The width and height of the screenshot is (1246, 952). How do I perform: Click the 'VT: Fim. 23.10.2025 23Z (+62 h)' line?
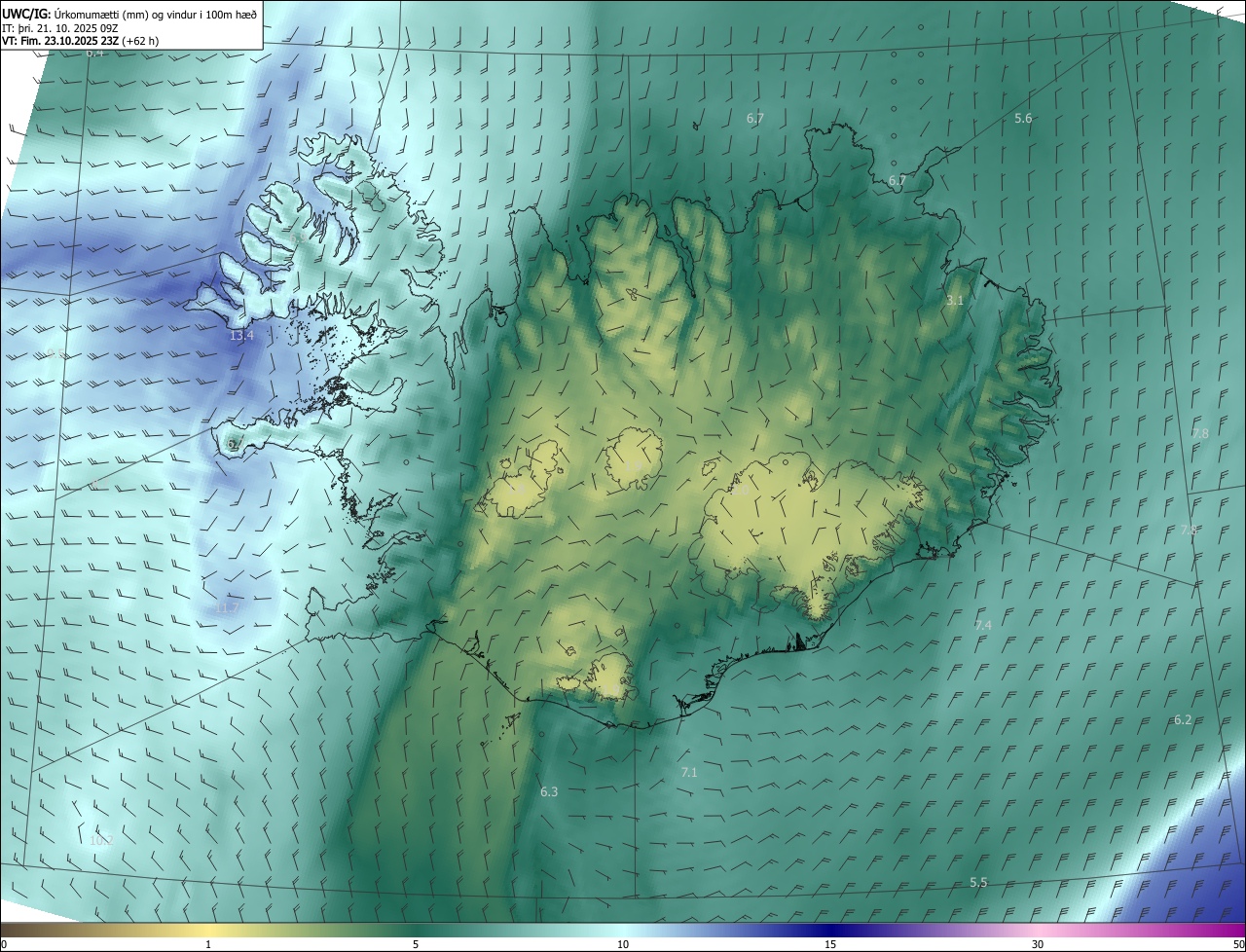point(80,42)
